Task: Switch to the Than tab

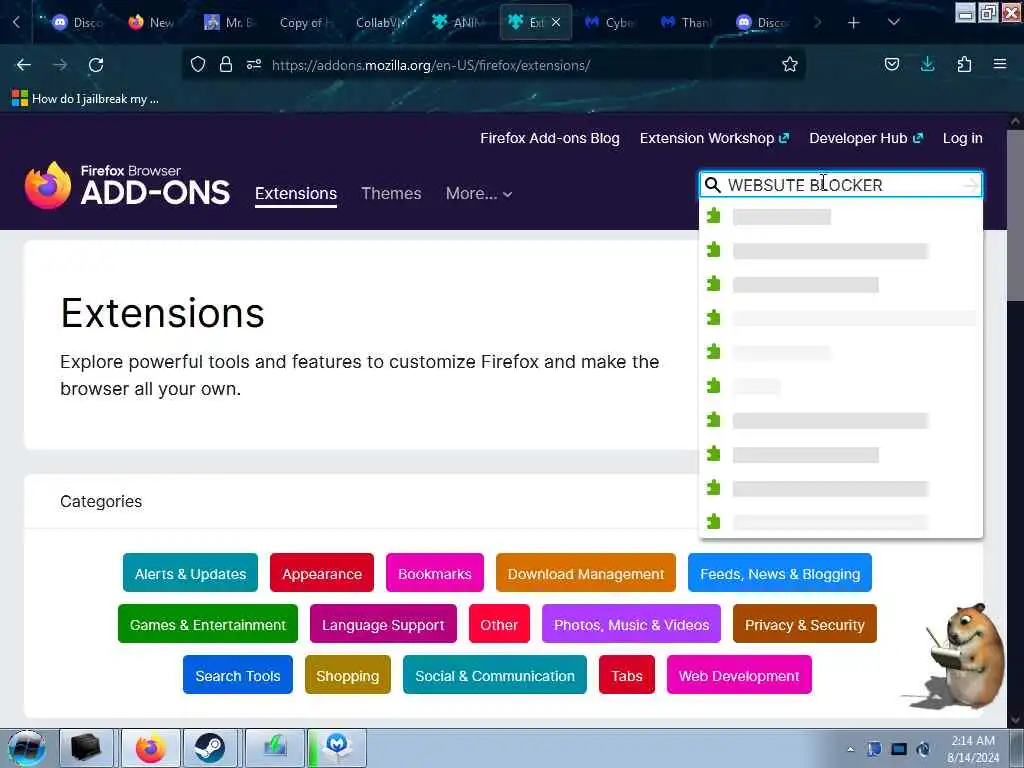Action: tap(686, 23)
